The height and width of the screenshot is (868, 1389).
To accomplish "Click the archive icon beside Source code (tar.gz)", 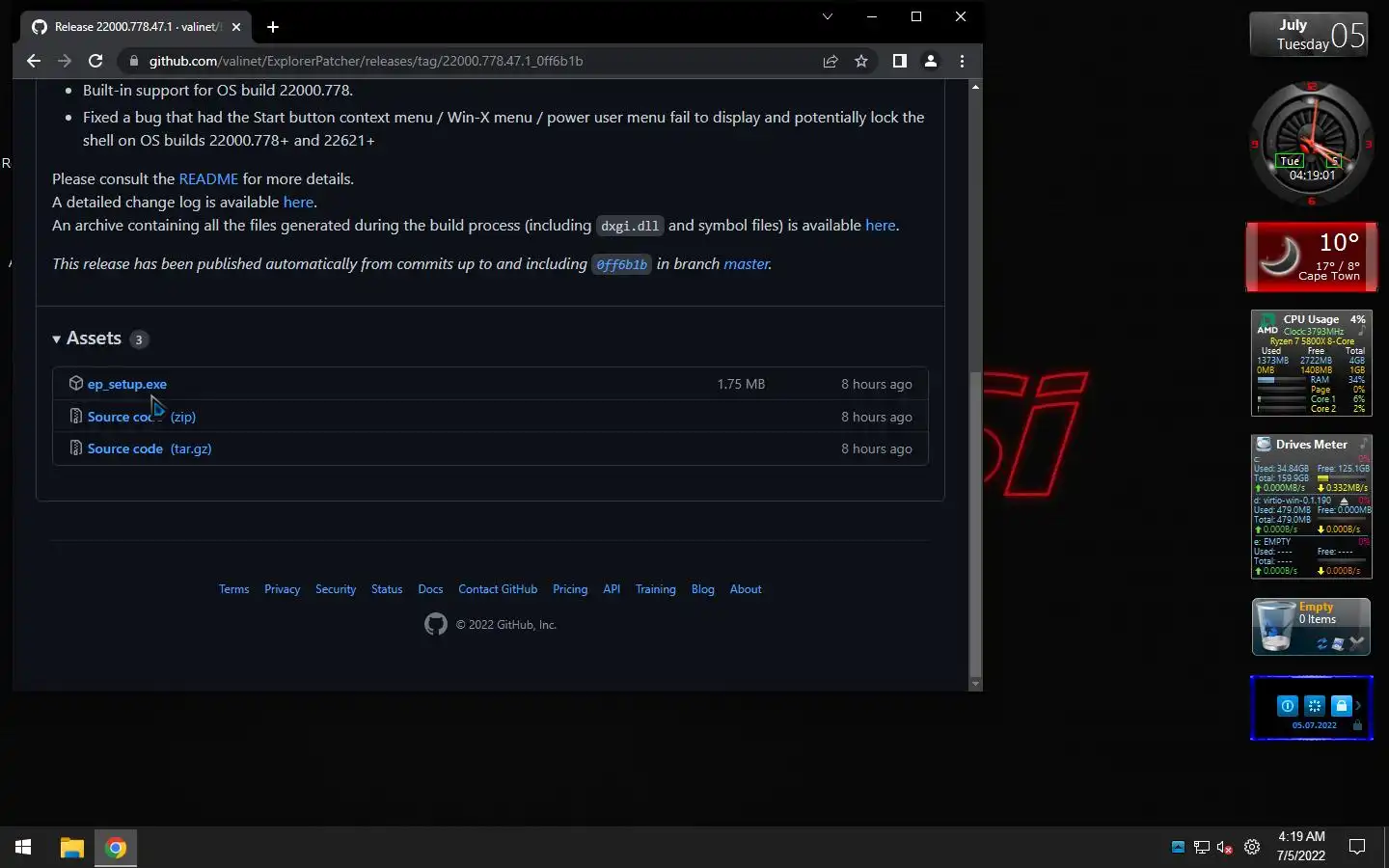I will point(76,448).
